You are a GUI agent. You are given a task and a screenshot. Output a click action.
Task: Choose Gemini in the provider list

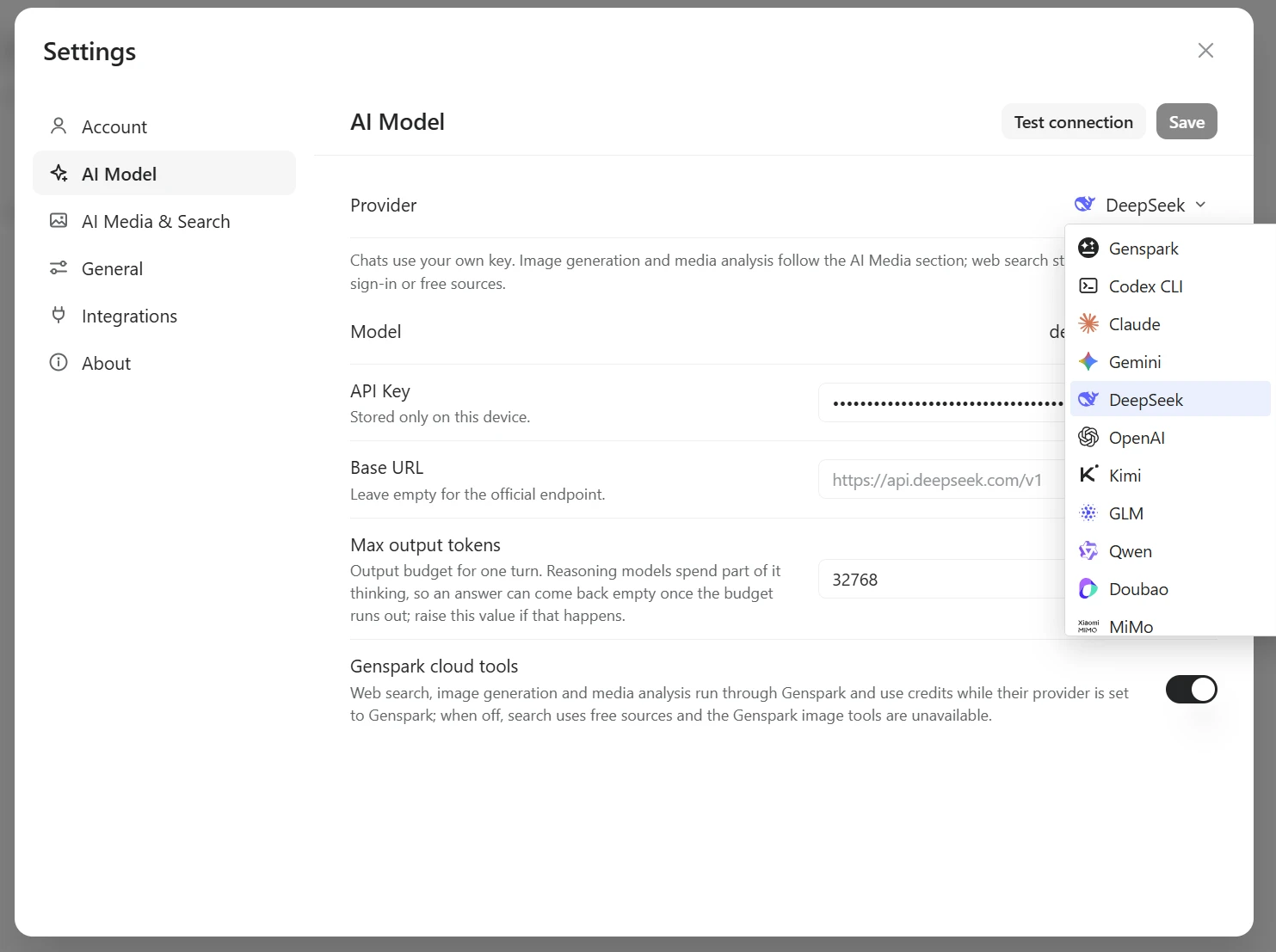tap(1170, 362)
